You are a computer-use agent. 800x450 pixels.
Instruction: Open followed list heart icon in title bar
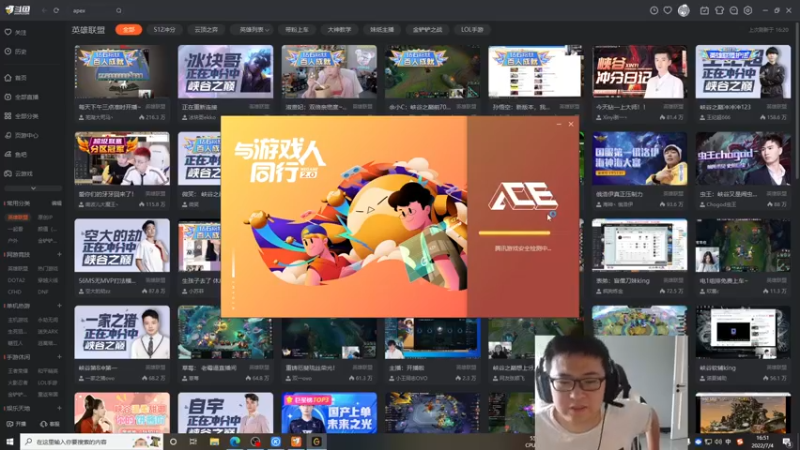pyautogui.click(x=667, y=10)
